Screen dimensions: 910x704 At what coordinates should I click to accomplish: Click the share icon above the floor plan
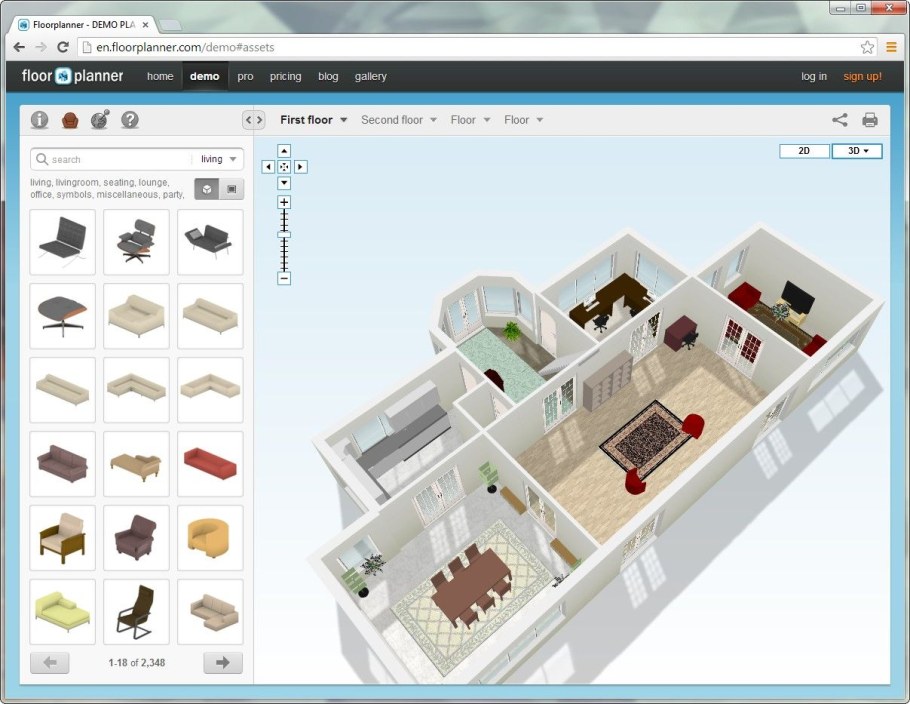(x=839, y=119)
